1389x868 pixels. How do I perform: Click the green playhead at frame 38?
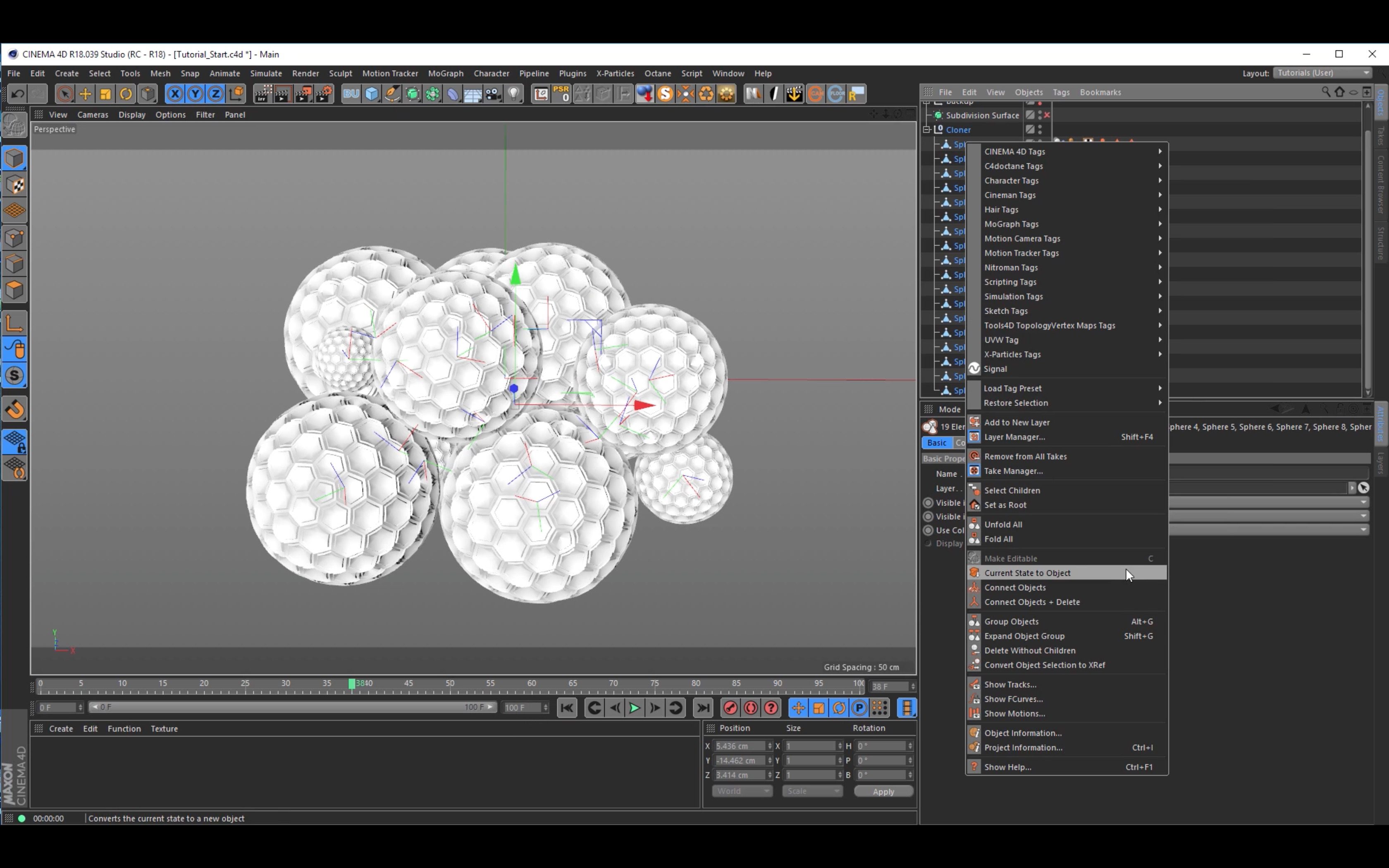click(x=352, y=684)
